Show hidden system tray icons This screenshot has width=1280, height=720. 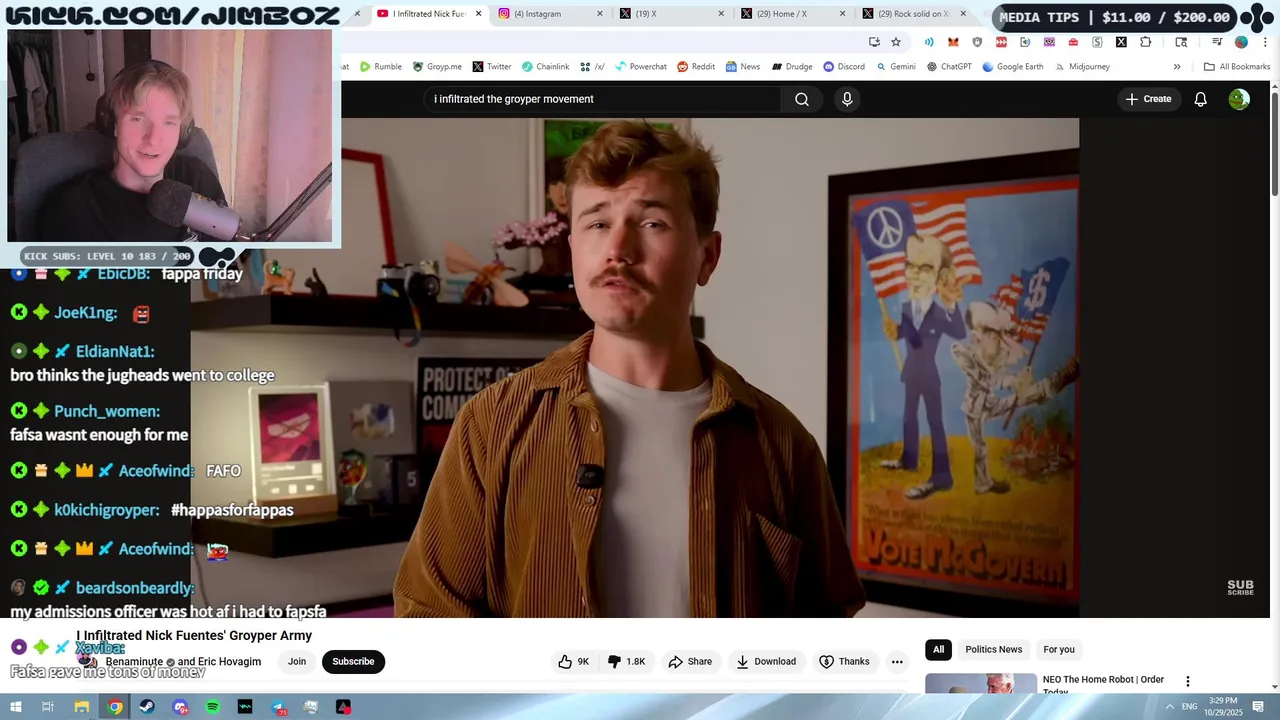pos(1169,707)
